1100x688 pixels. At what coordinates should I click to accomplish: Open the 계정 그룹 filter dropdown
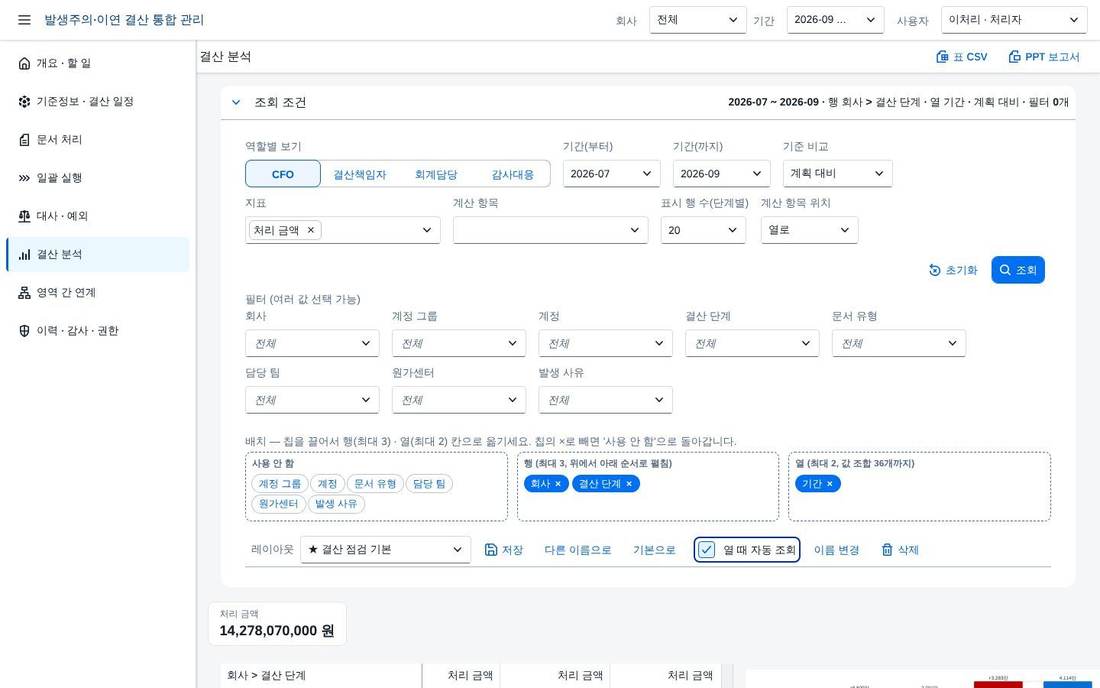tap(459, 344)
